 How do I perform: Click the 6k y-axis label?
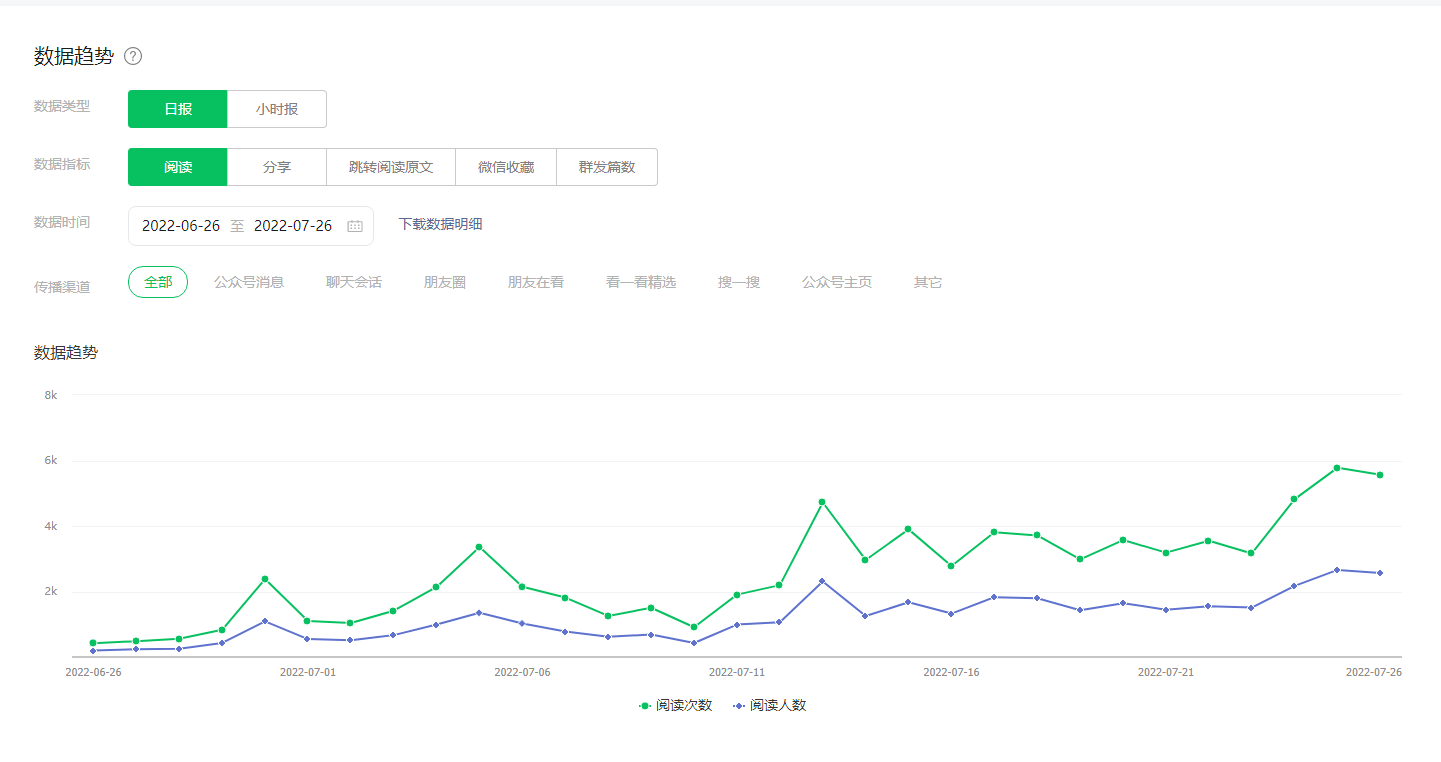tap(51, 461)
